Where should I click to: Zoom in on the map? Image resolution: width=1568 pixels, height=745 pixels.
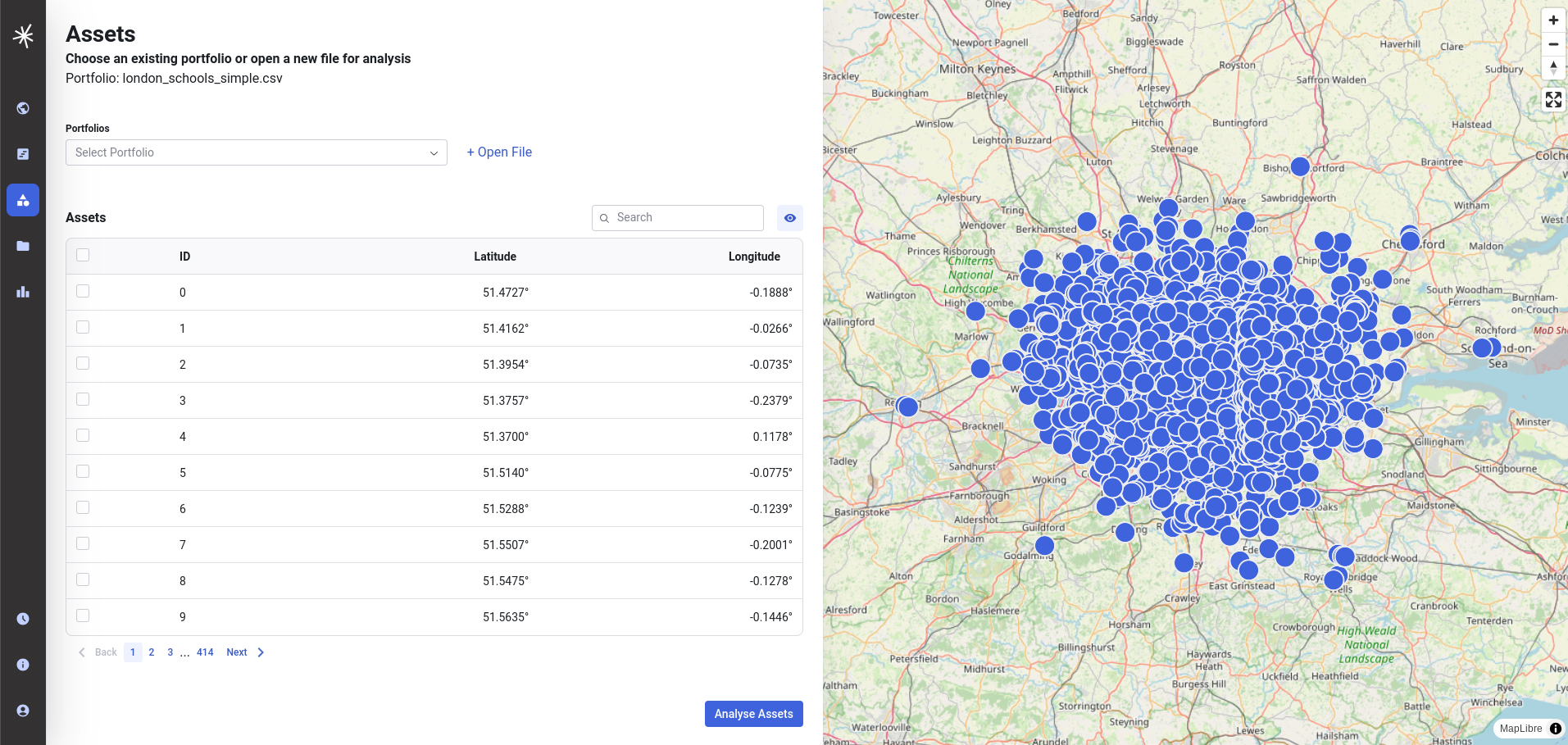tap(1553, 20)
